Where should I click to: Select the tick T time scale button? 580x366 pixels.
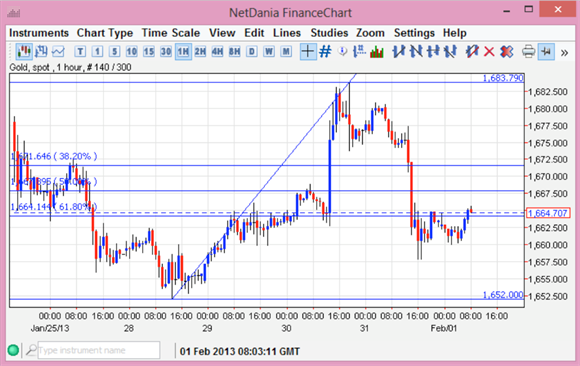80,51
